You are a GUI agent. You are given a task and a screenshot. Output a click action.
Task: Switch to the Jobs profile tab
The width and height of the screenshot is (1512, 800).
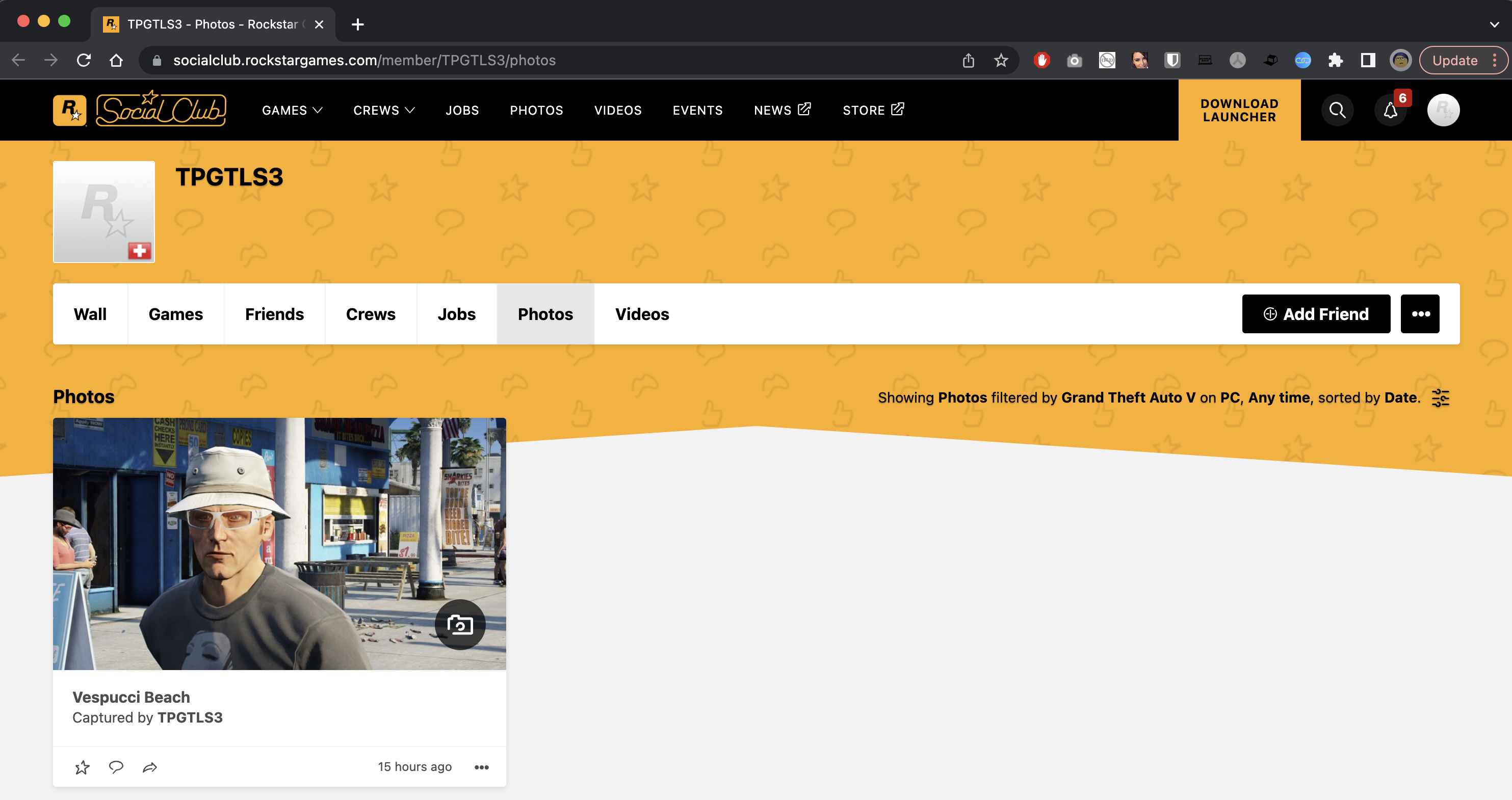point(457,314)
